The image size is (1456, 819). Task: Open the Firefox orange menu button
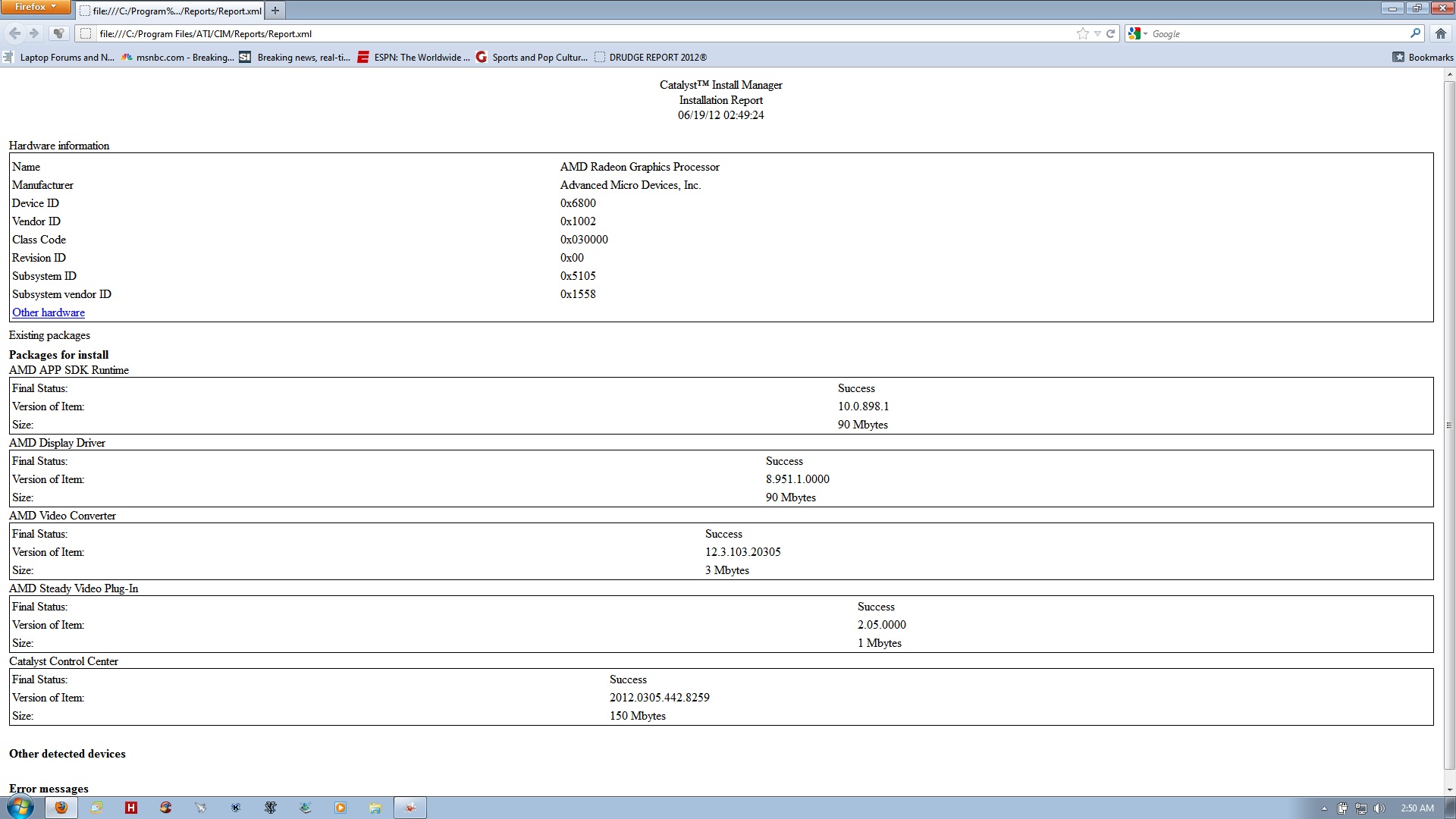[36, 7]
